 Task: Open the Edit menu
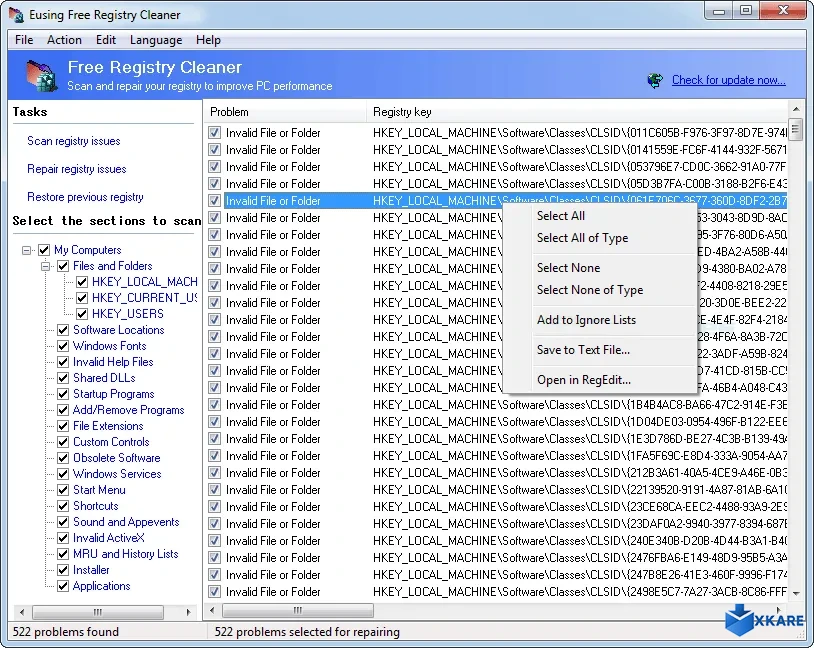pyautogui.click(x=106, y=40)
